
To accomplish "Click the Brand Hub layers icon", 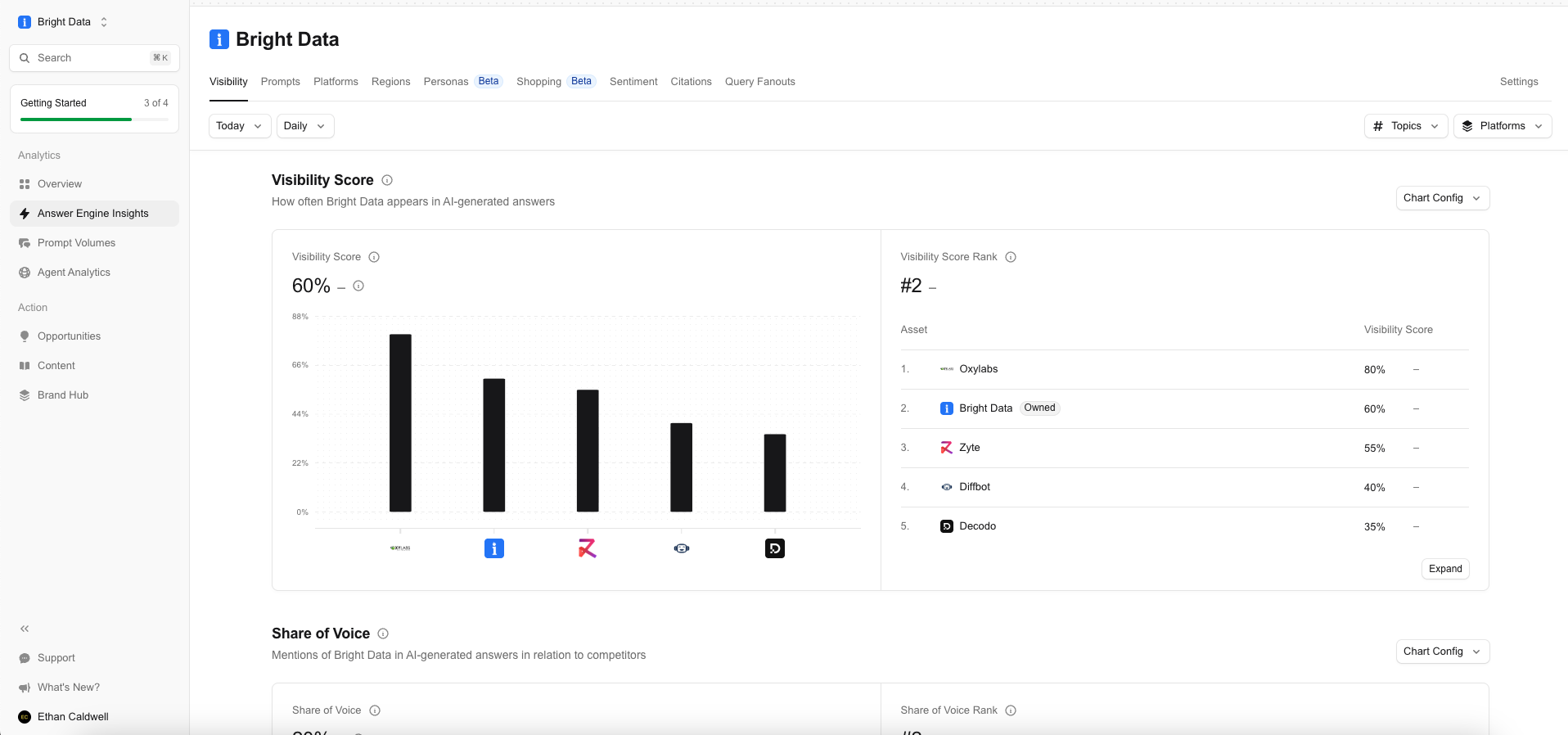I will (25, 395).
